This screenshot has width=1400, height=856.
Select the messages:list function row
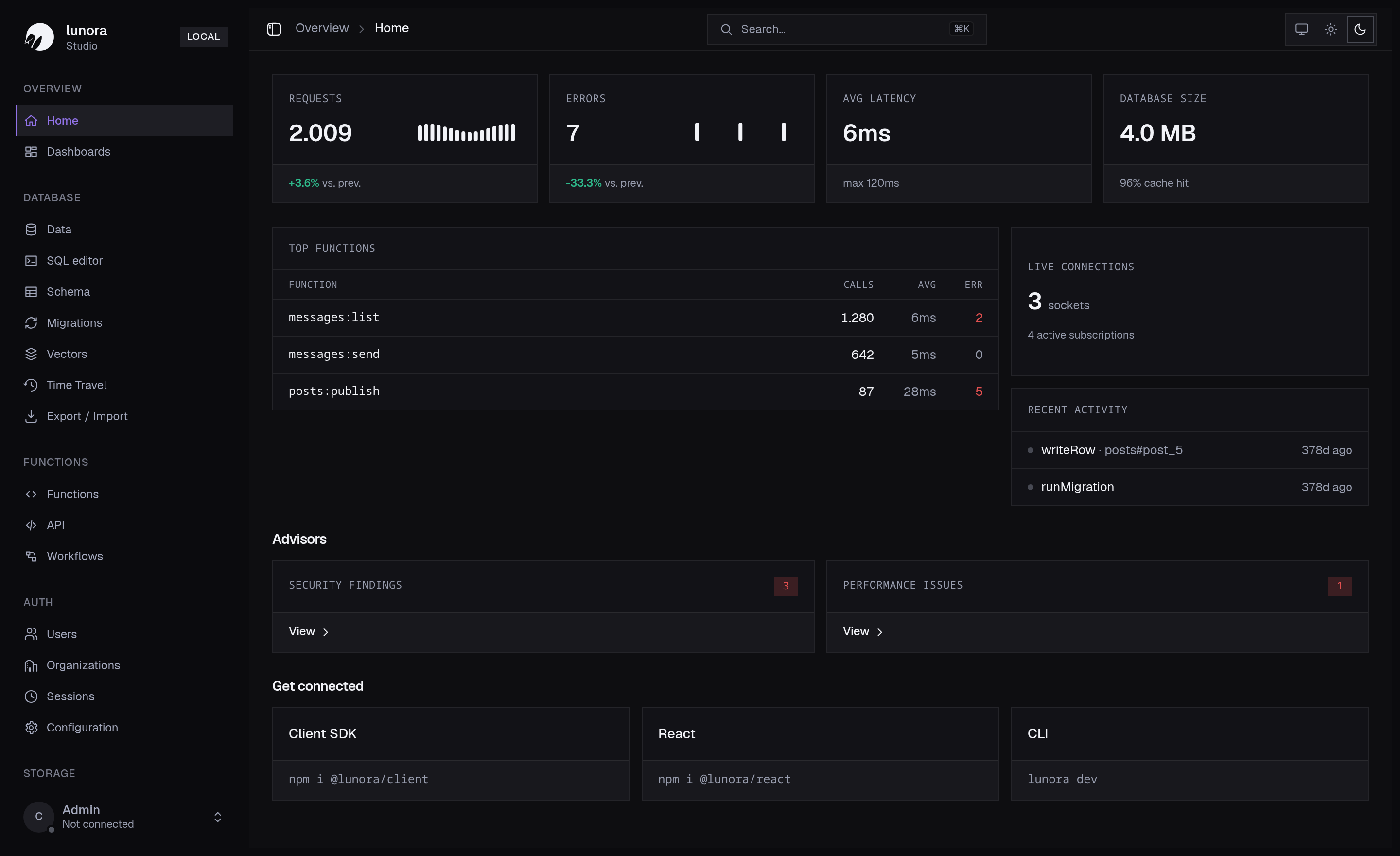[636, 318]
